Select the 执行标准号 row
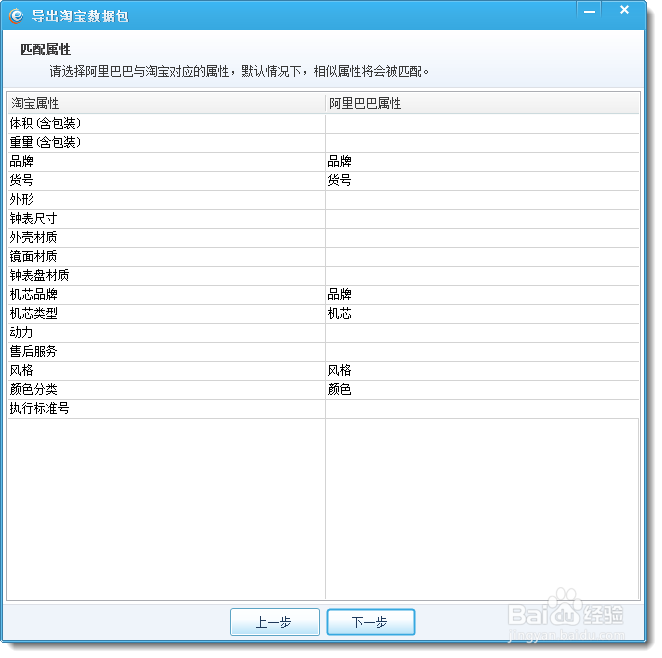 (x=323, y=409)
